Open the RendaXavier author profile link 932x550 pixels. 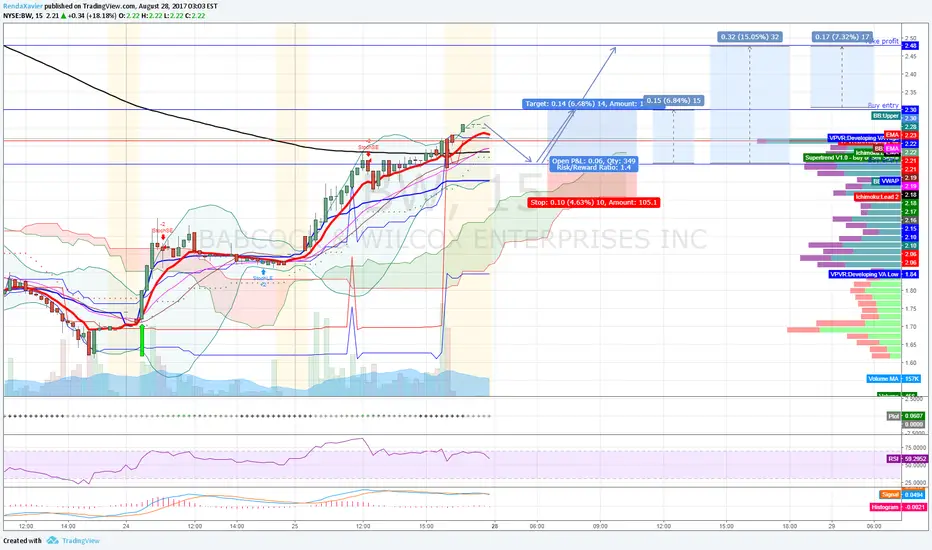(x=23, y=6)
